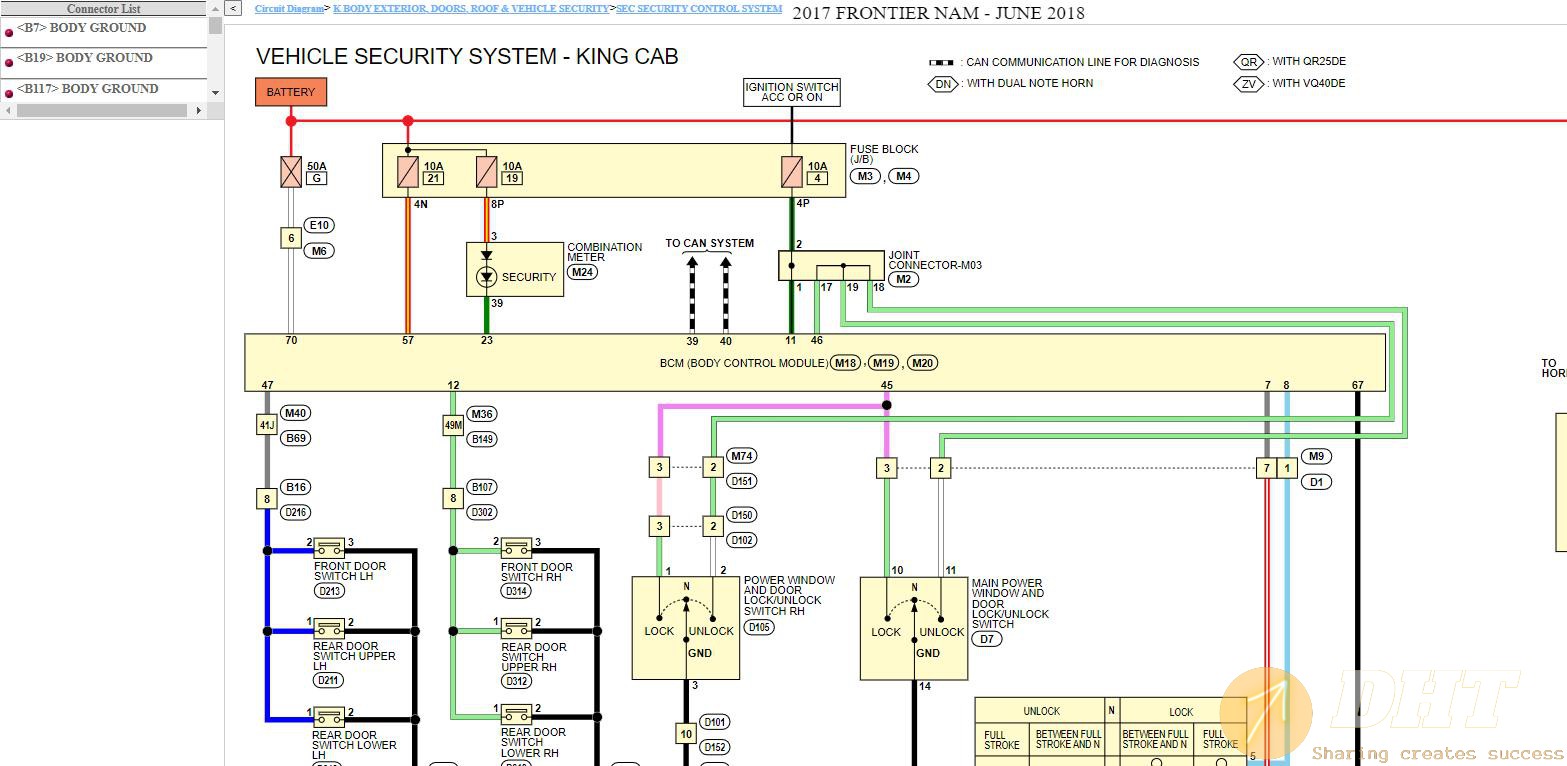Click the BCM (BODY CONTROL MODULE) label
1567x766 pixels.
[743, 363]
